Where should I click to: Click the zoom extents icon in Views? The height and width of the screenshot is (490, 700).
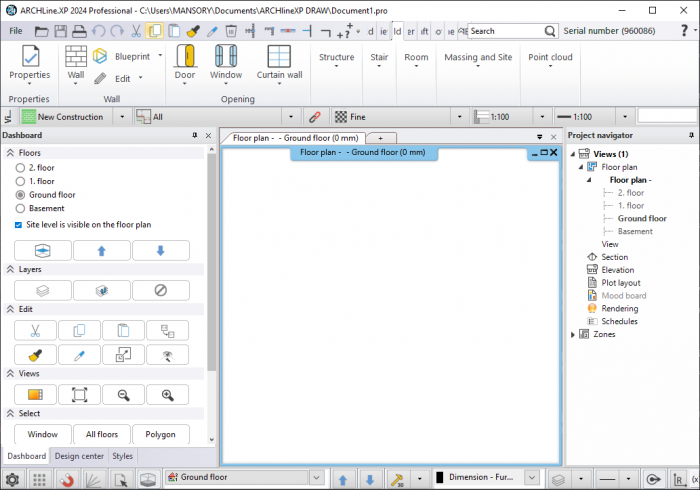pos(79,395)
